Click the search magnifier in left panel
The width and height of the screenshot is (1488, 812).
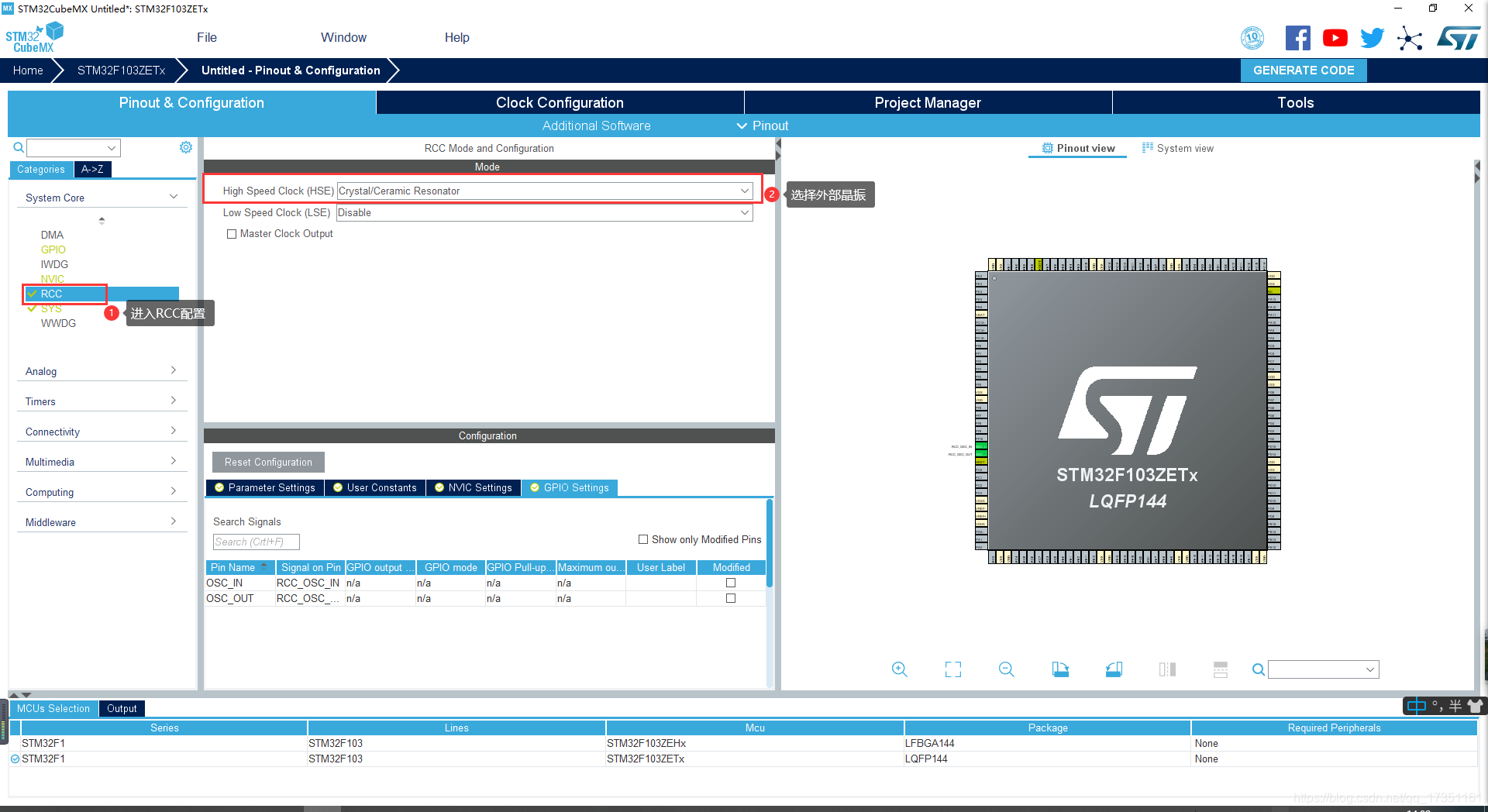[19, 147]
